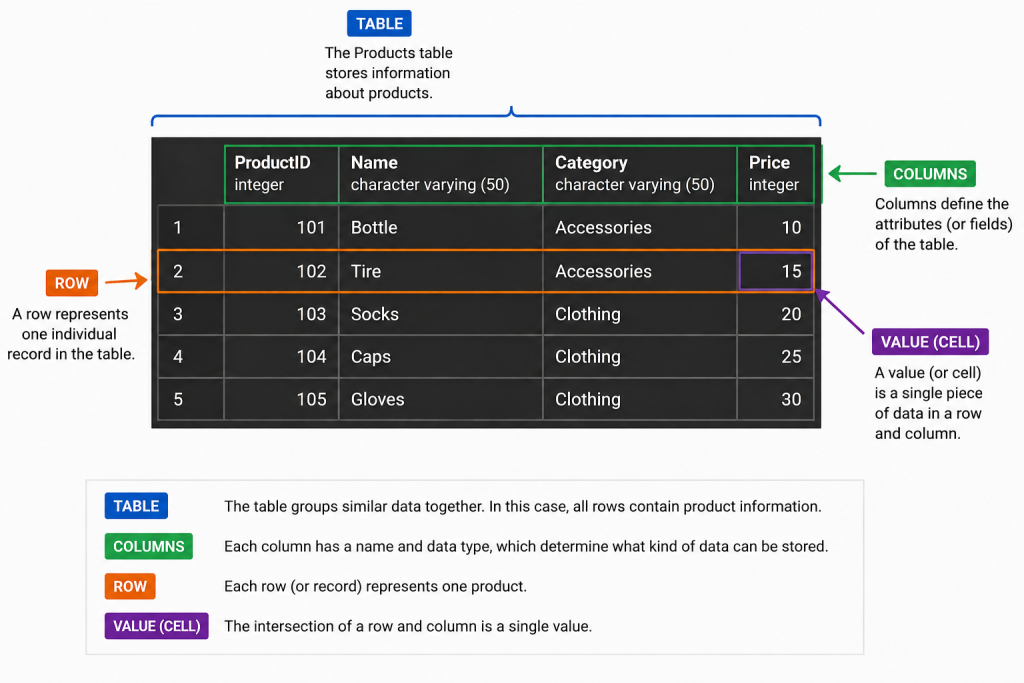Select the Gloves name cell

[441, 399]
